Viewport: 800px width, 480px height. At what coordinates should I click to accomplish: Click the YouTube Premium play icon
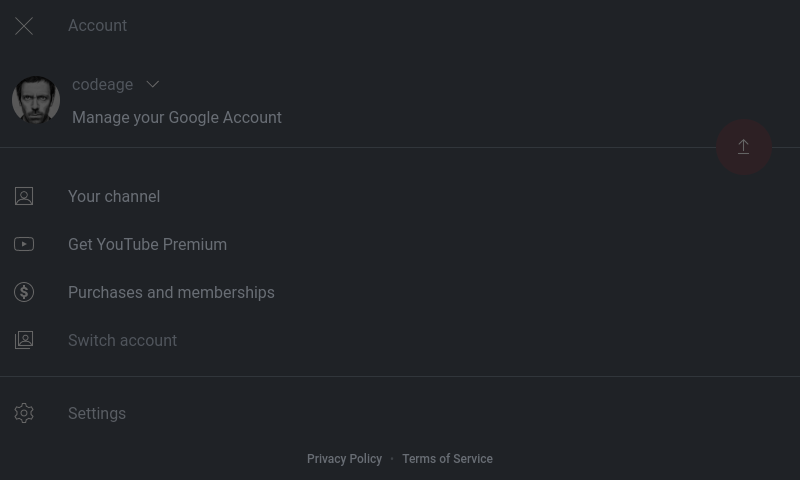[24, 245]
